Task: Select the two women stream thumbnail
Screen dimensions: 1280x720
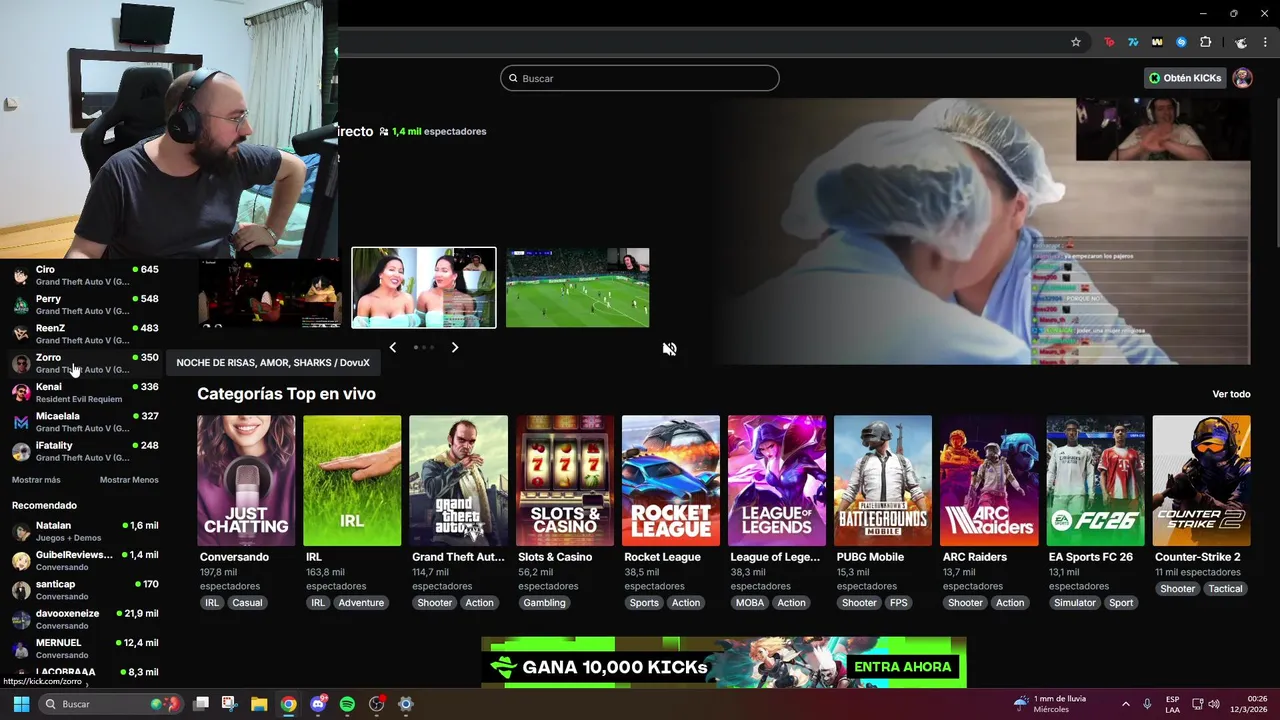Action: [x=424, y=288]
